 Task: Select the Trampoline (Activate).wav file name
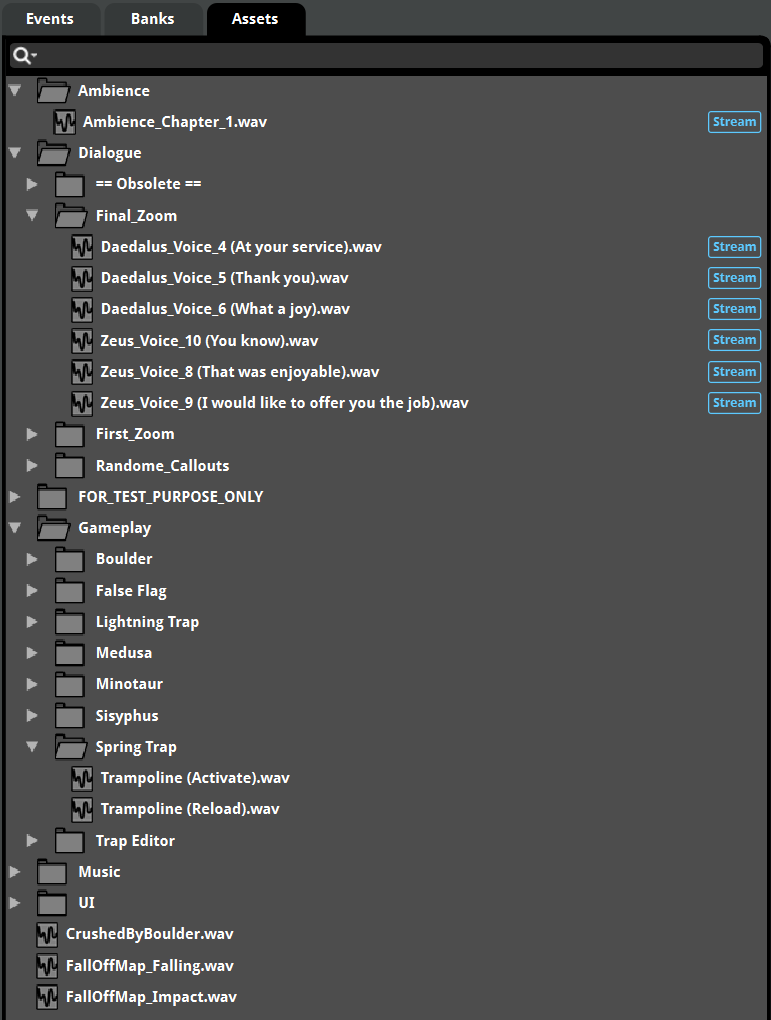point(195,777)
